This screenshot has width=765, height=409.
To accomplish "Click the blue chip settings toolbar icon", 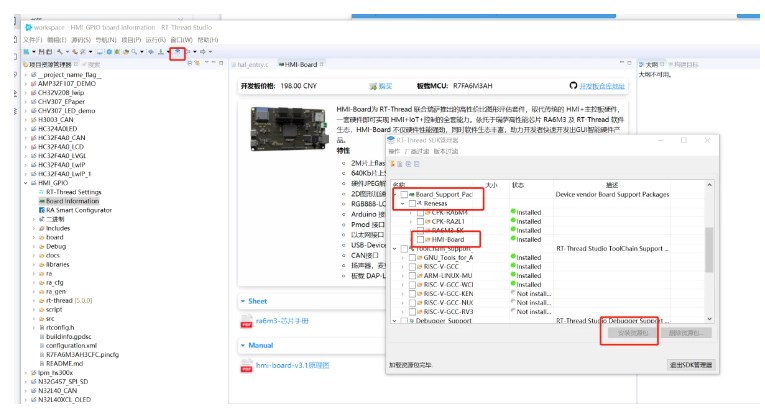I will point(109,52).
